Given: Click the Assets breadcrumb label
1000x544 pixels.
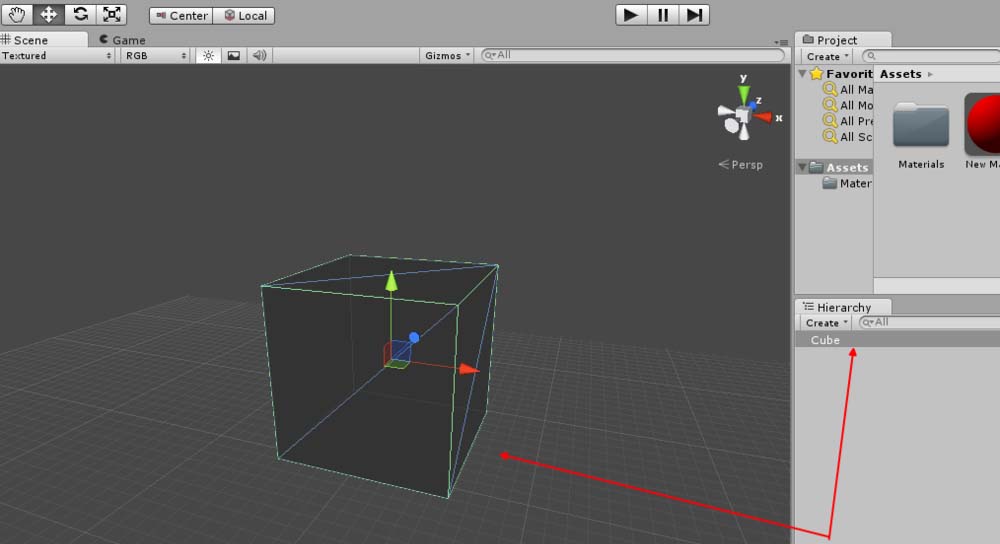Looking at the screenshot, I should click(901, 74).
